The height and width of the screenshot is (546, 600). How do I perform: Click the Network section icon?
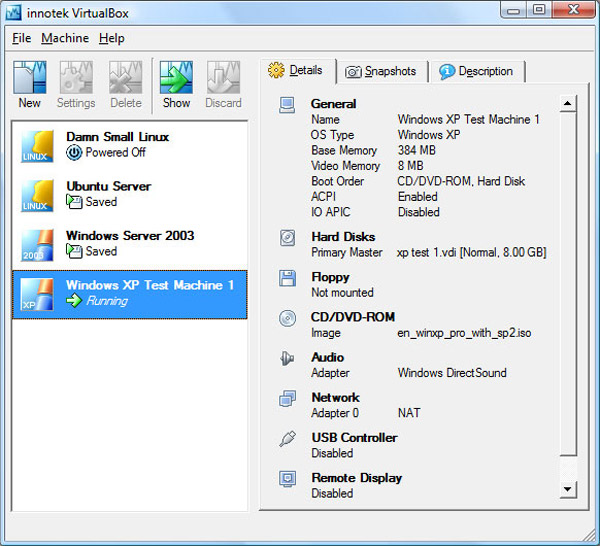click(287, 399)
